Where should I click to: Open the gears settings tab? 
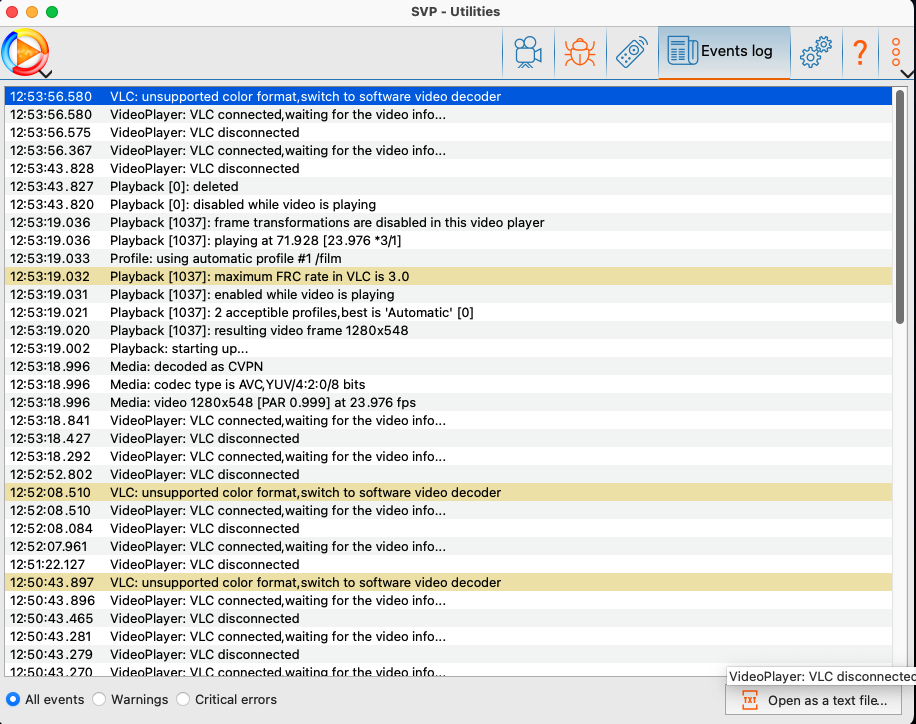pyautogui.click(x=816, y=52)
